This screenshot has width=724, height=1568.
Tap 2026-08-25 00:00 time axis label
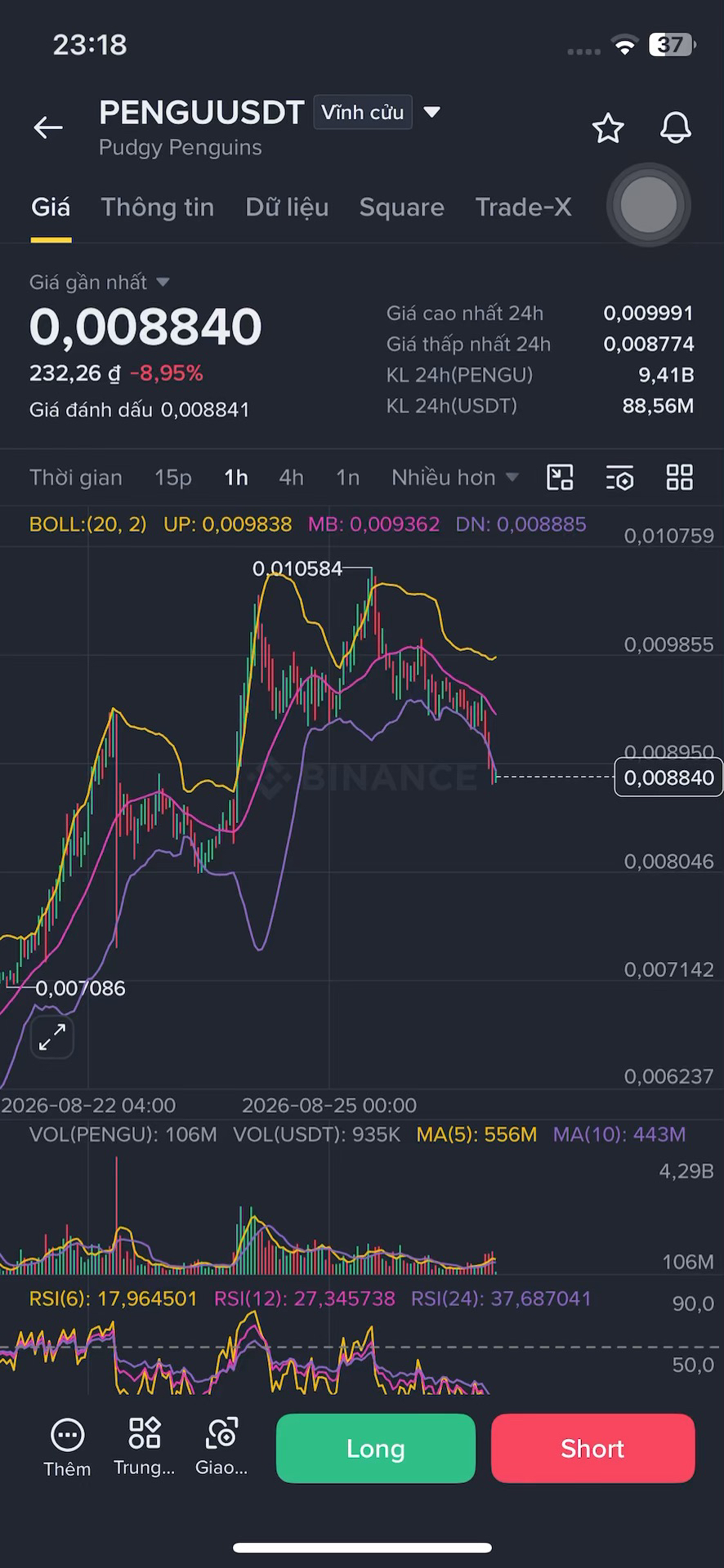329,1106
